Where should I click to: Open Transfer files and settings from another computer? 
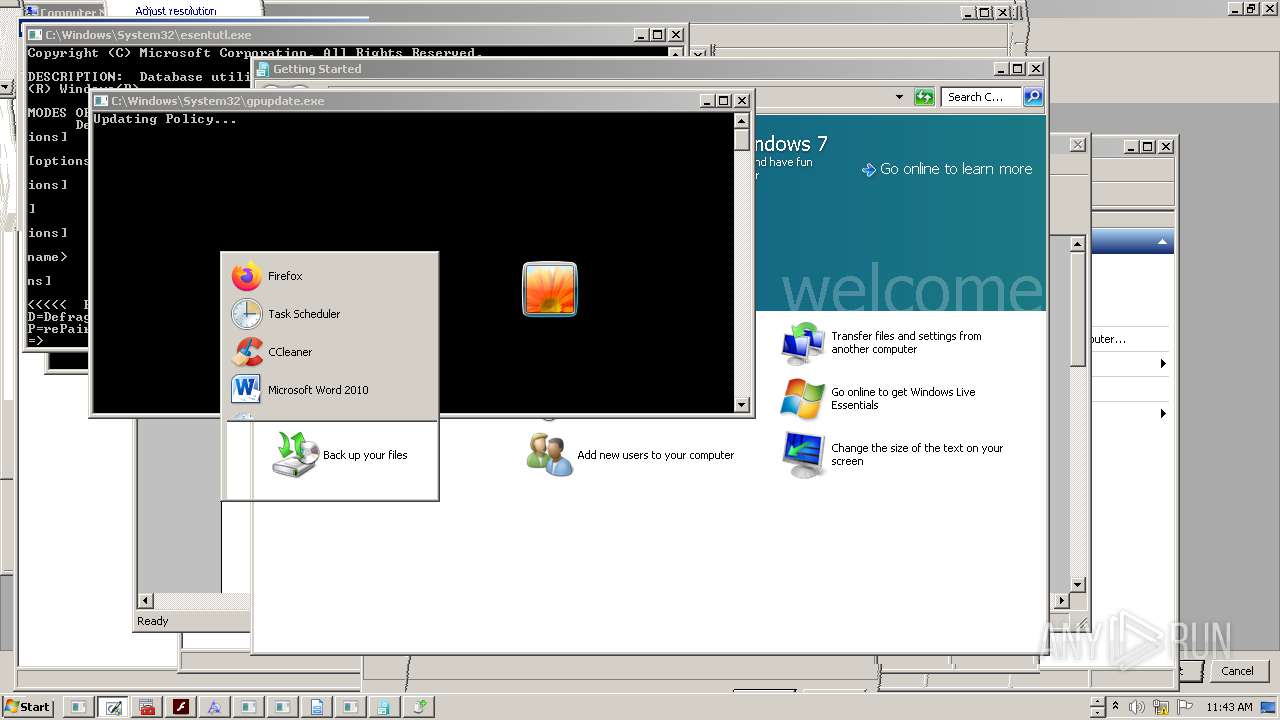tap(882, 343)
